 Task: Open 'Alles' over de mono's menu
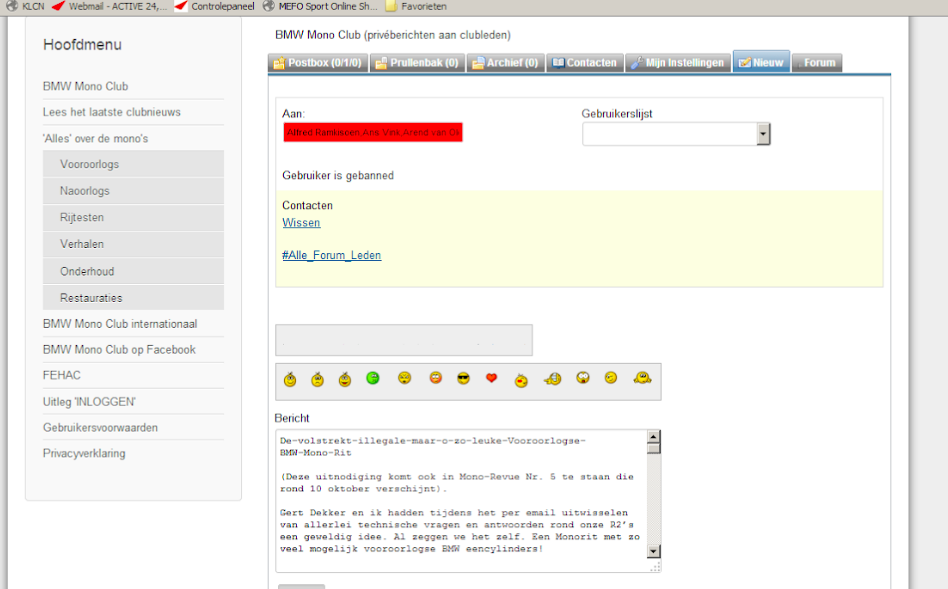tap(96, 138)
